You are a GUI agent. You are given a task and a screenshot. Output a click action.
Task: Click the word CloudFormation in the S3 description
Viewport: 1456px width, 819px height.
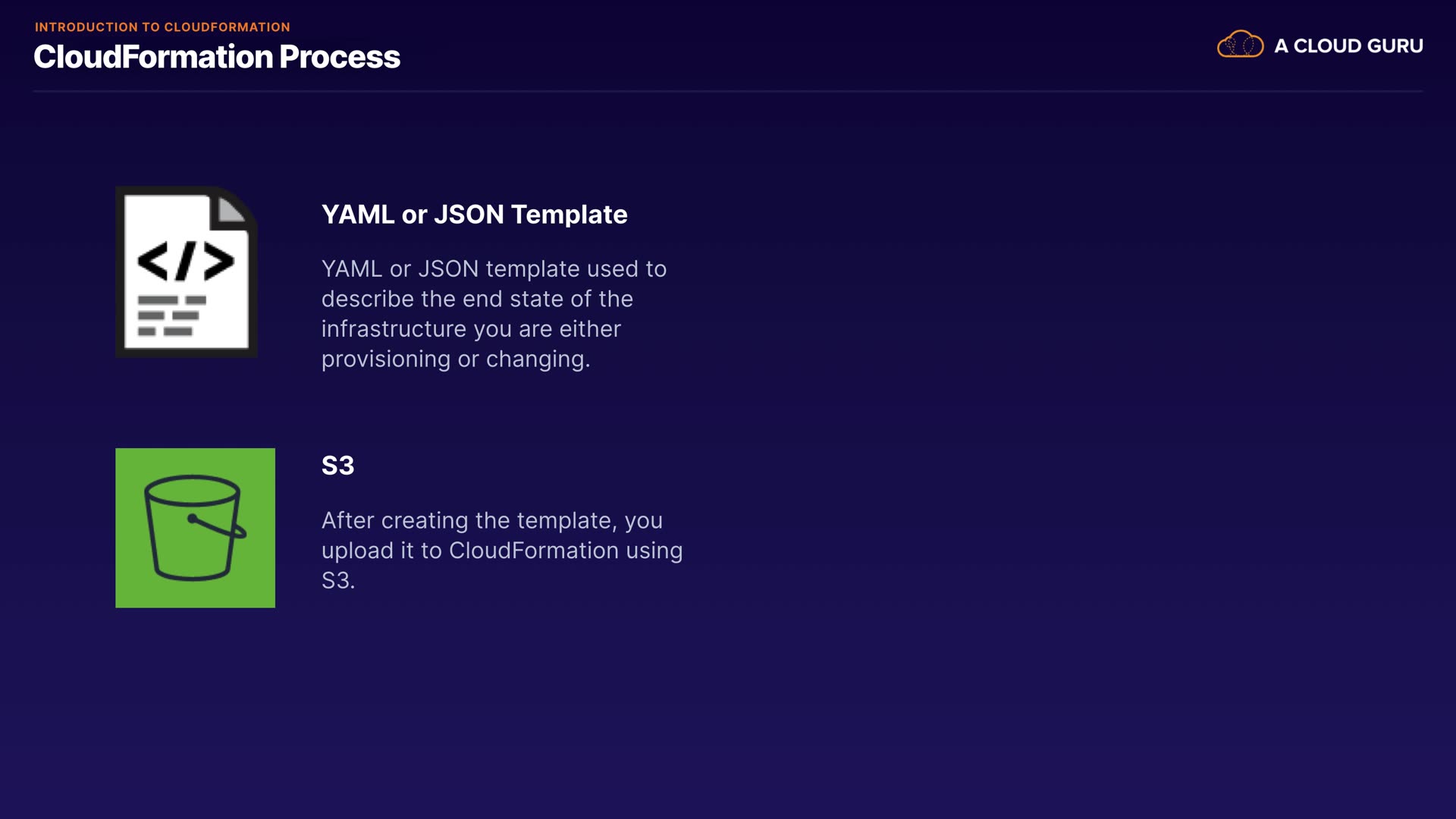click(533, 551)
